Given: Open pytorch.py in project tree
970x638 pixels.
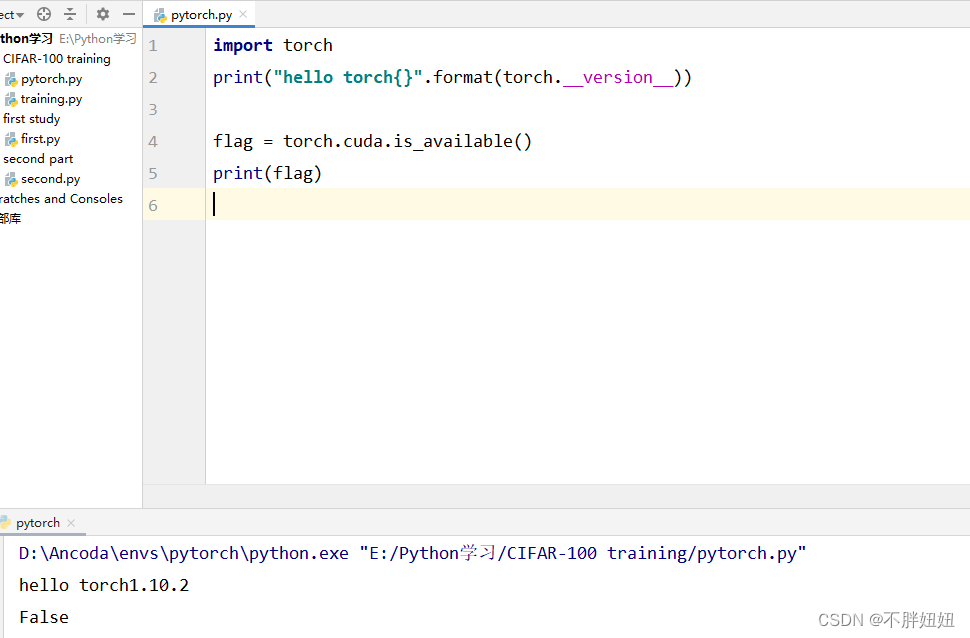Looking at the screenshot, I should click(51, 79).
